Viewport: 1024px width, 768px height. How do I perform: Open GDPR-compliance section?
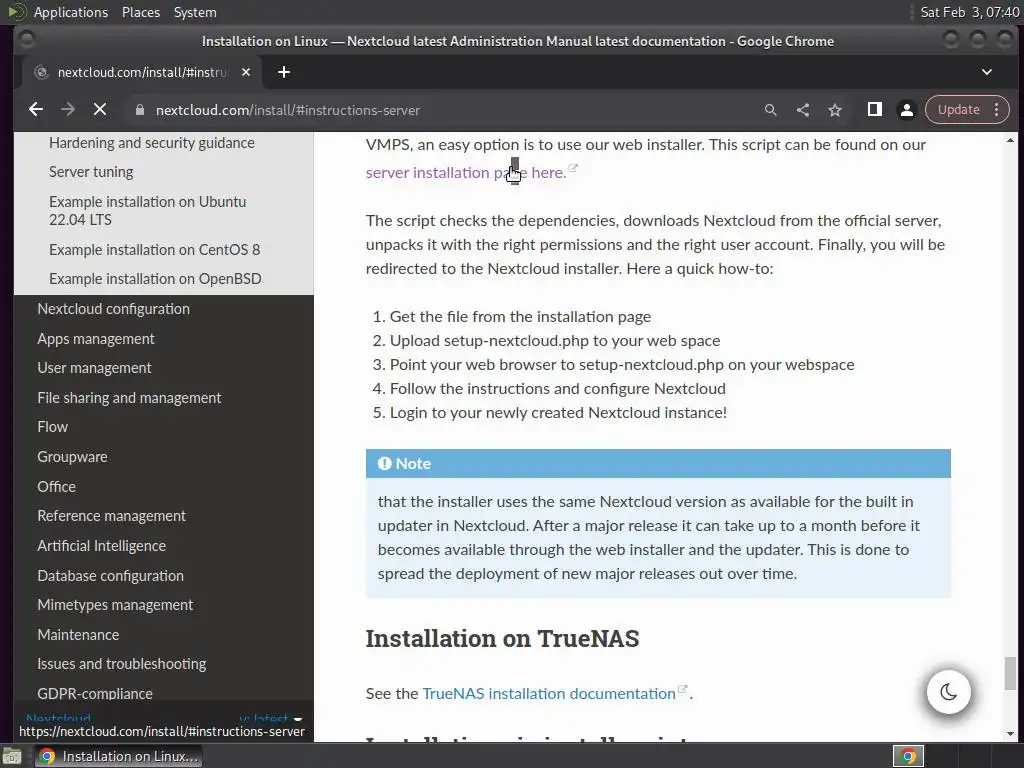95,694
